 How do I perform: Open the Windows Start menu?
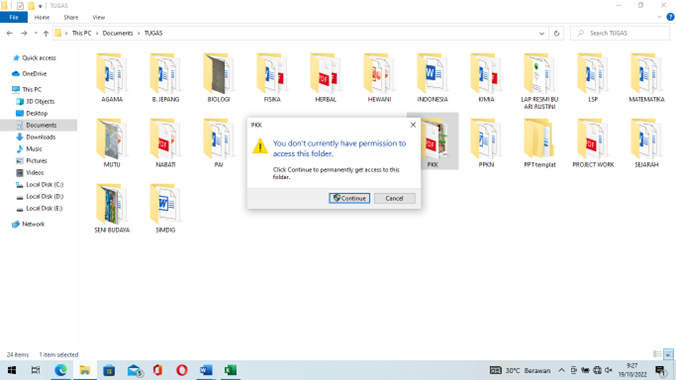[12, 370]
